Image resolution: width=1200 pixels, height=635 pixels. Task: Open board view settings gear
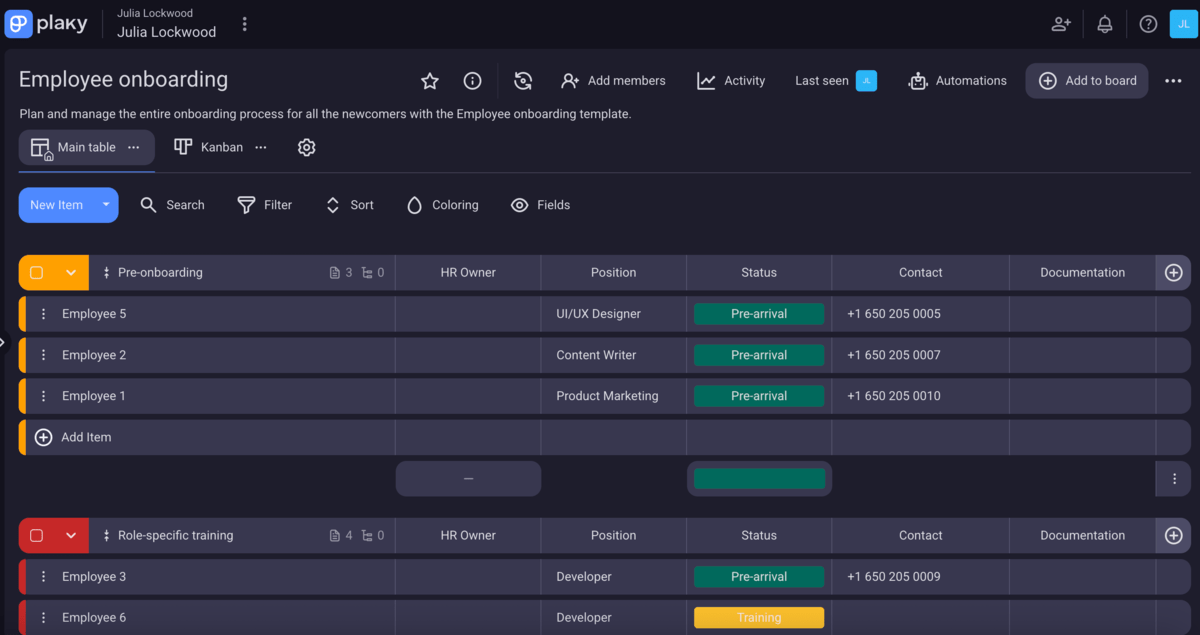pyautogui.click(x=307, y=147)
